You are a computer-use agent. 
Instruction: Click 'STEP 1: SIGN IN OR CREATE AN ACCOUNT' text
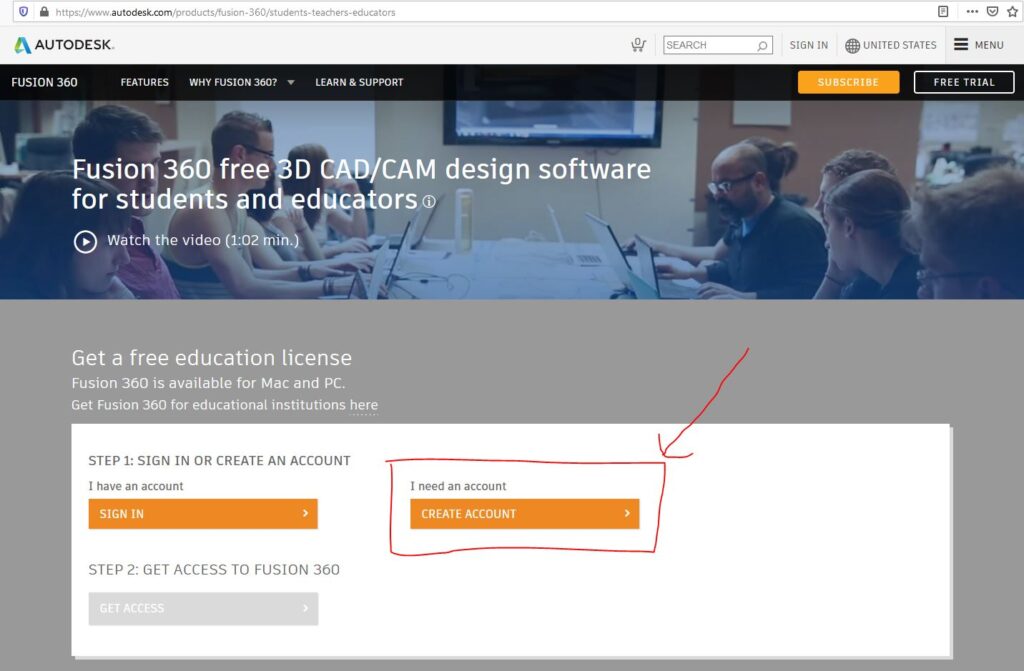[x=219, y=461]
